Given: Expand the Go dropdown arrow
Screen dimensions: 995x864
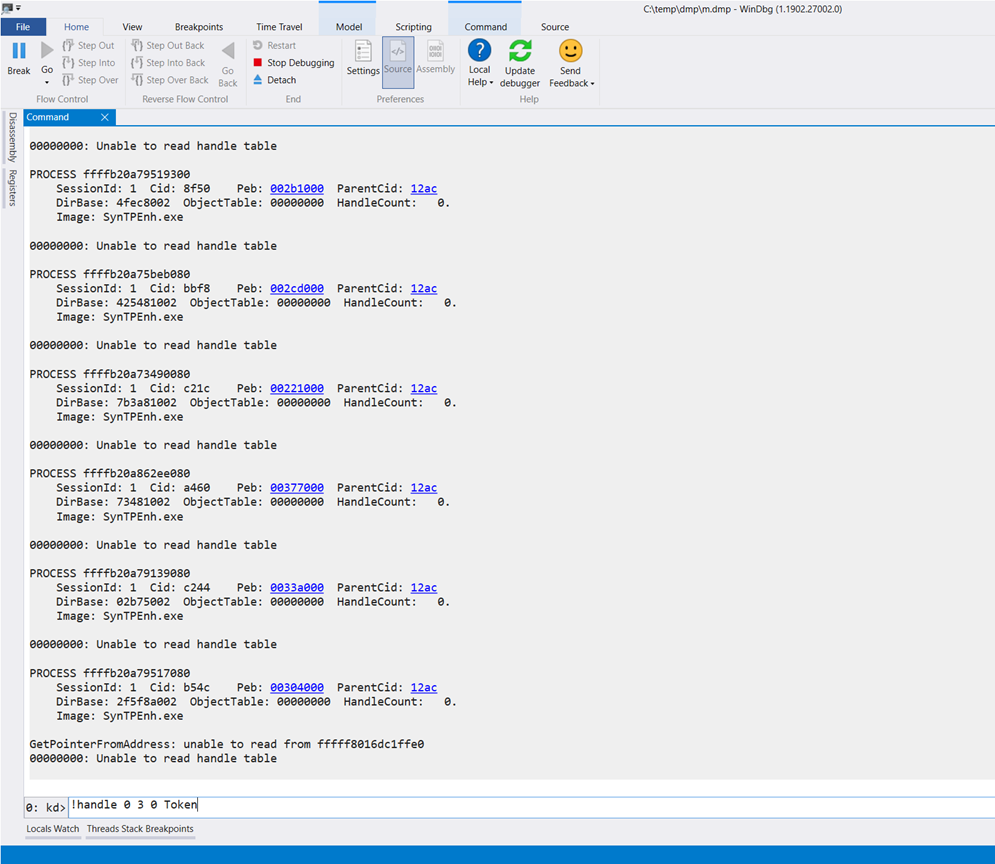Looking at the screenshot, I should (x=47, y=82).
